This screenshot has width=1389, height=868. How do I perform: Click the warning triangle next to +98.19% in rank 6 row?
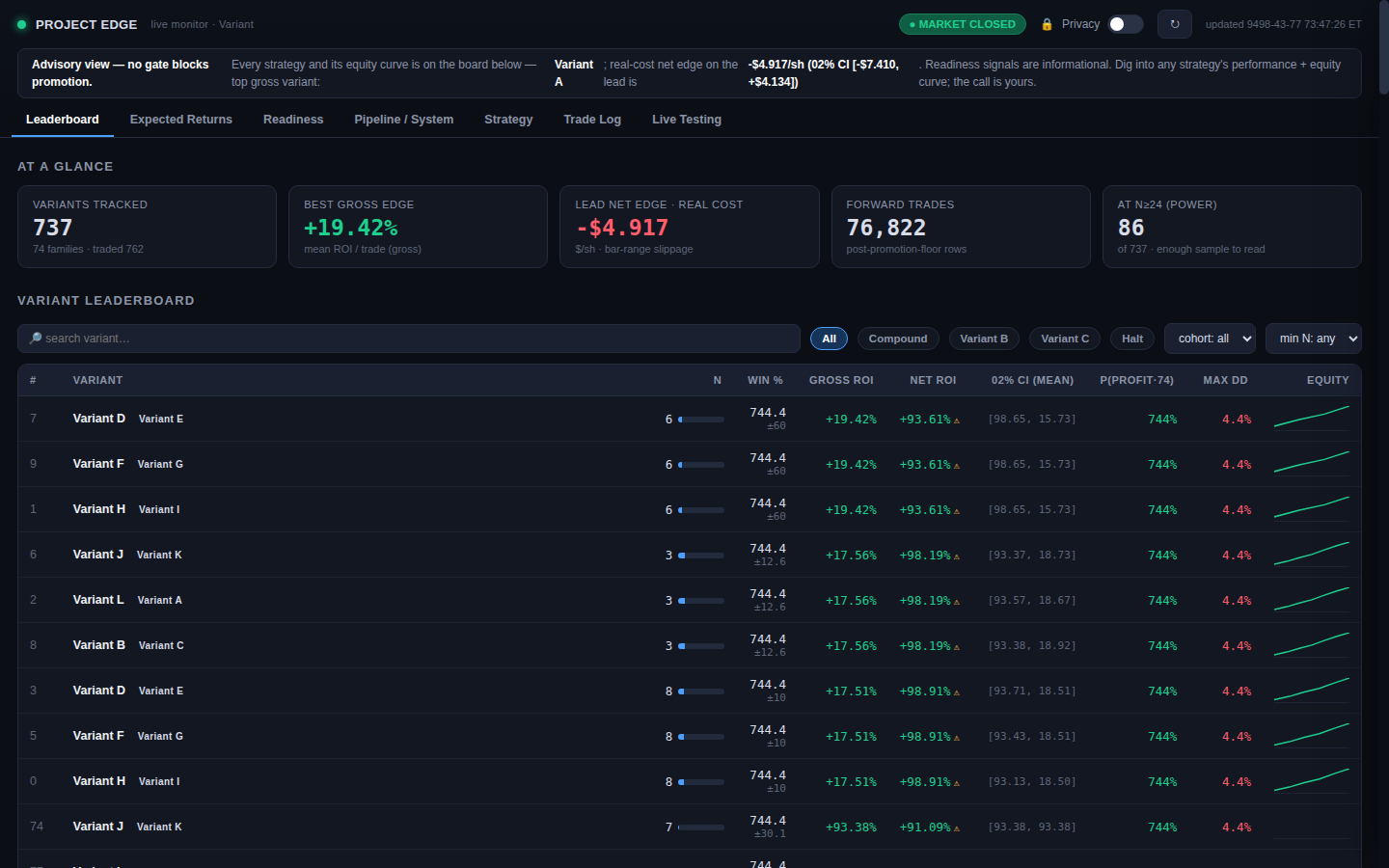point(957,556)
